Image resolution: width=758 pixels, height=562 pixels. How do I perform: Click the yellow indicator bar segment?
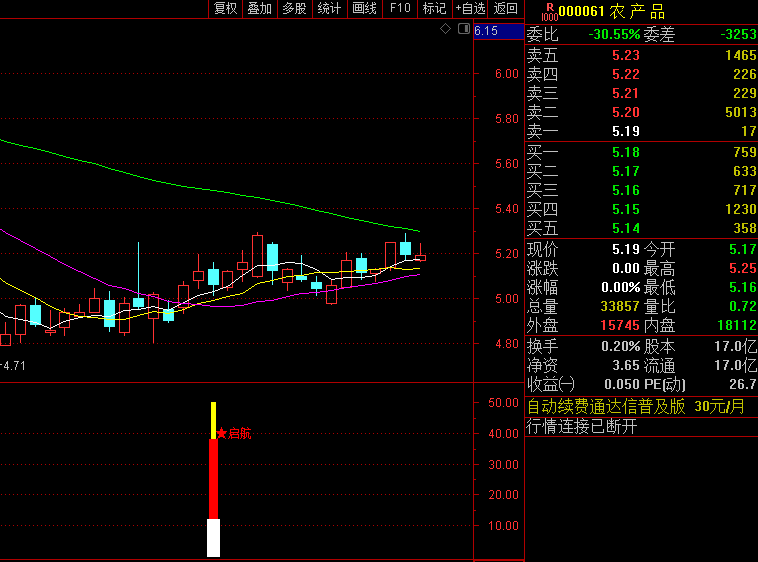tap(213, 420)
